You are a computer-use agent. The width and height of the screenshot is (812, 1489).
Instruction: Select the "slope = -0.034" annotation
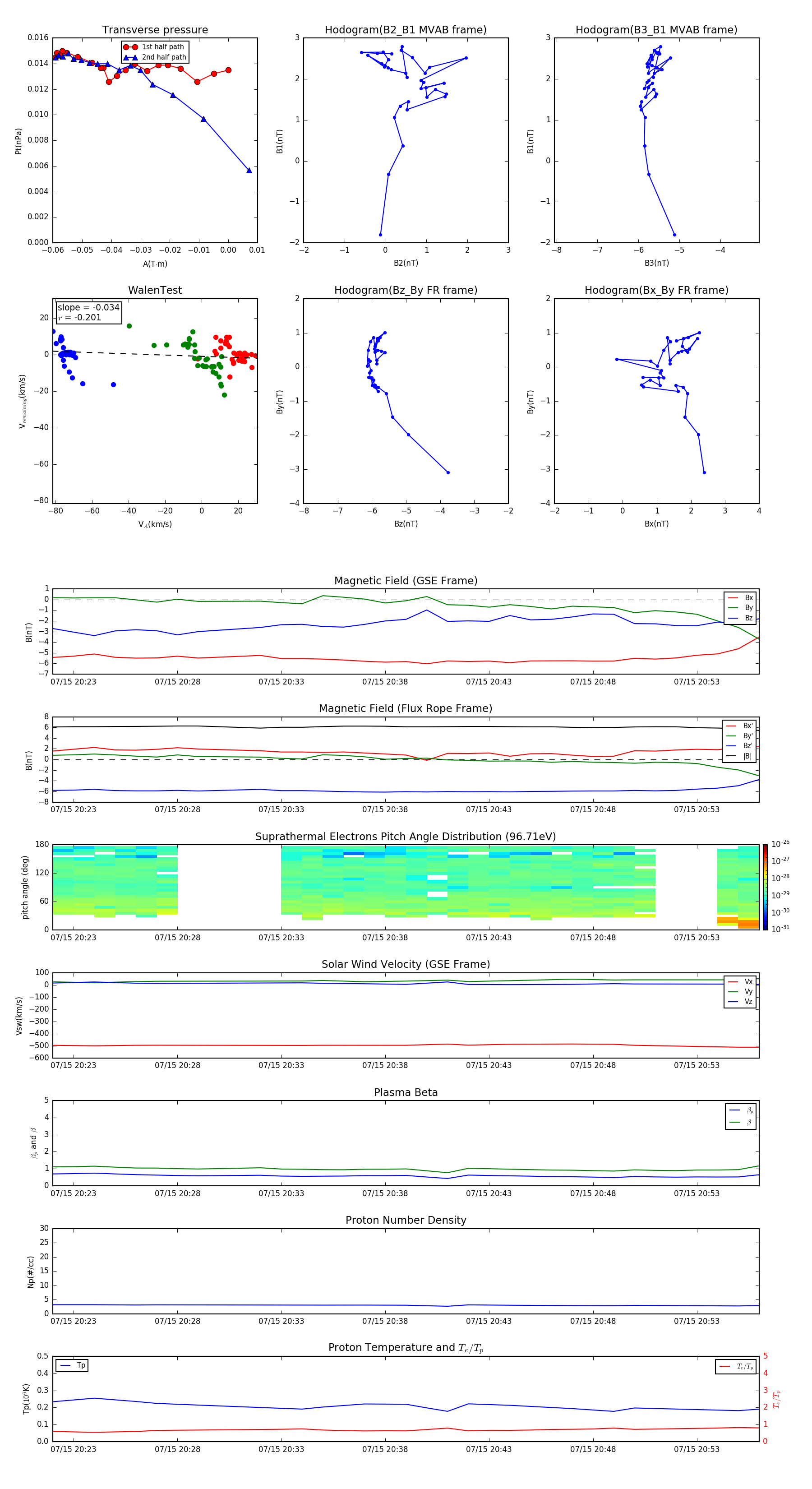88,308
